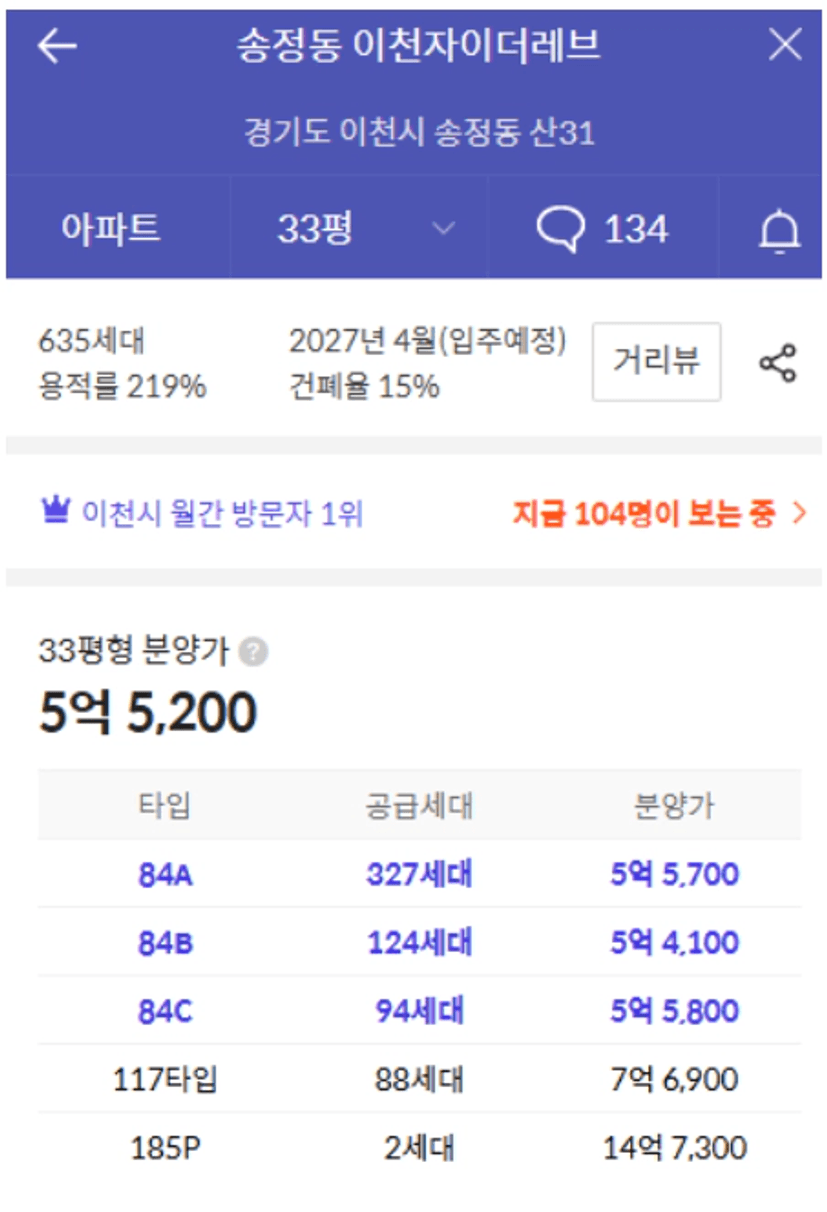Image resolution: width=827 pixels, height=1212 pixels.
Task: Click the 94세대 supply count
Action: pyautogui.click(x=419, y=1011)
